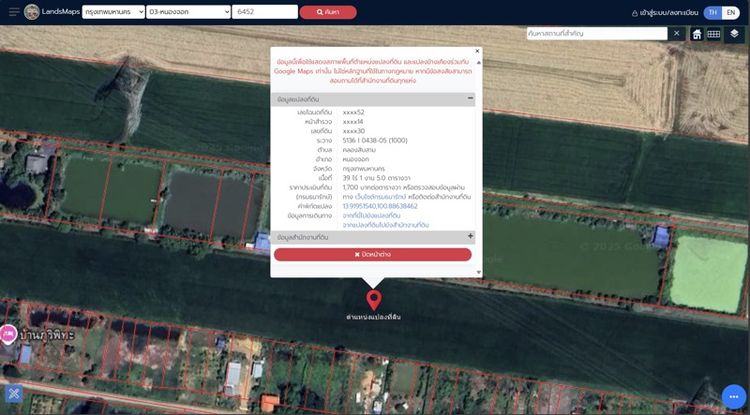Click the red land parcel location pin

coord(374,300)
